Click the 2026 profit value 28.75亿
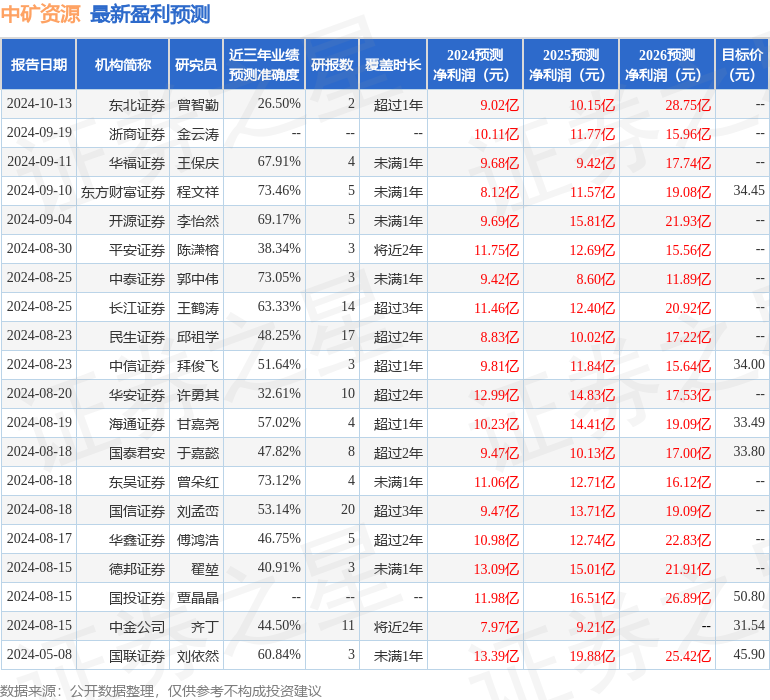 pos(688,105)
